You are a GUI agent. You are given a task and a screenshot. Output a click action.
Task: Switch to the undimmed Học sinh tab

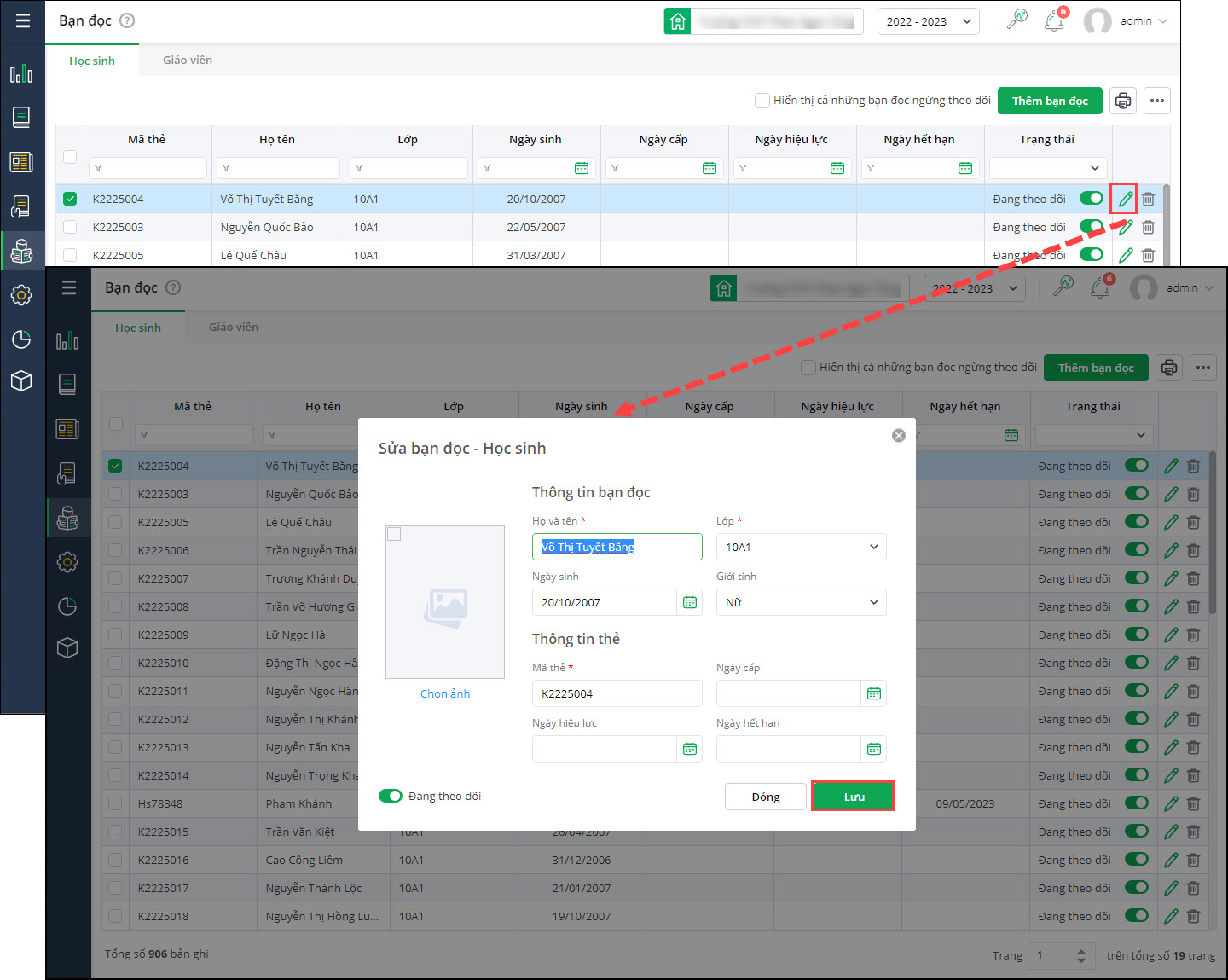coord(92,61)
